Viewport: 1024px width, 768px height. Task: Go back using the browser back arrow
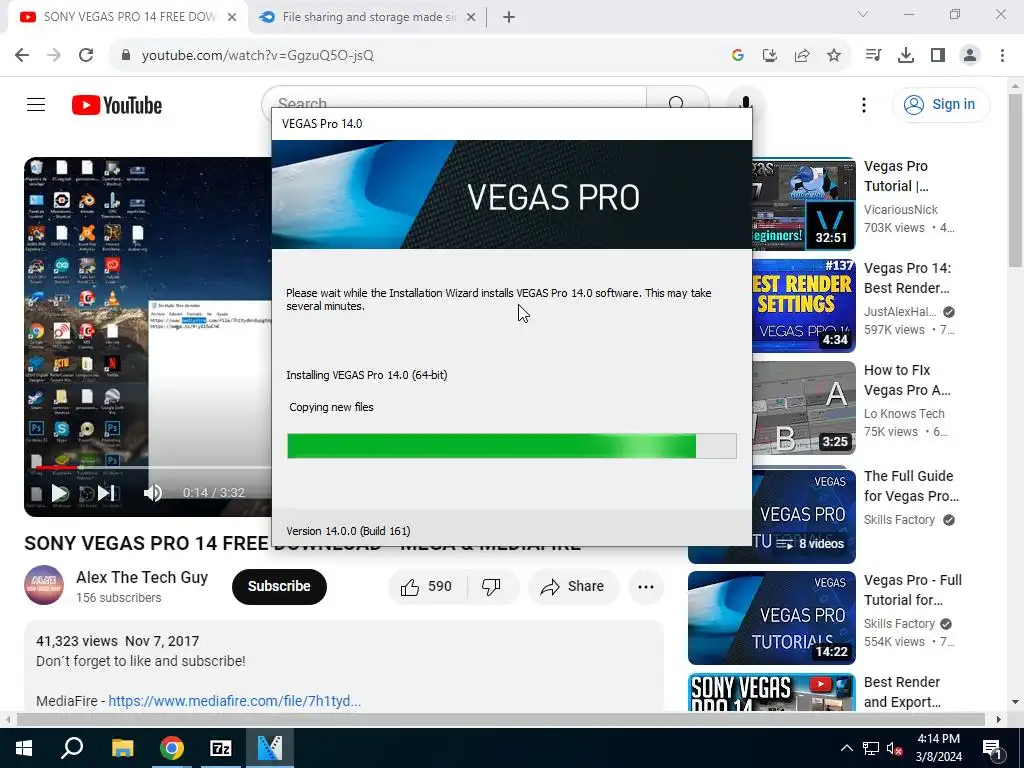[x=22, y=56]
